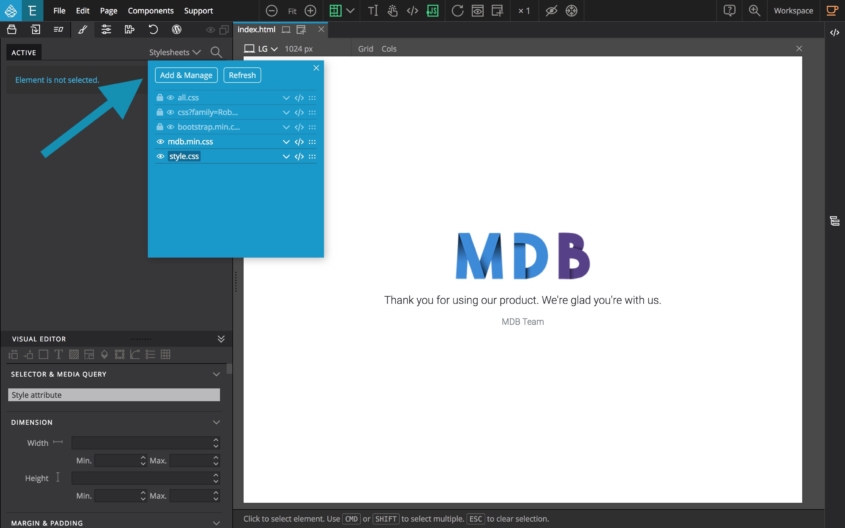Edit code of mdb.min.css
The height and width of the screenshot is (528, 845).
(299, 142)
